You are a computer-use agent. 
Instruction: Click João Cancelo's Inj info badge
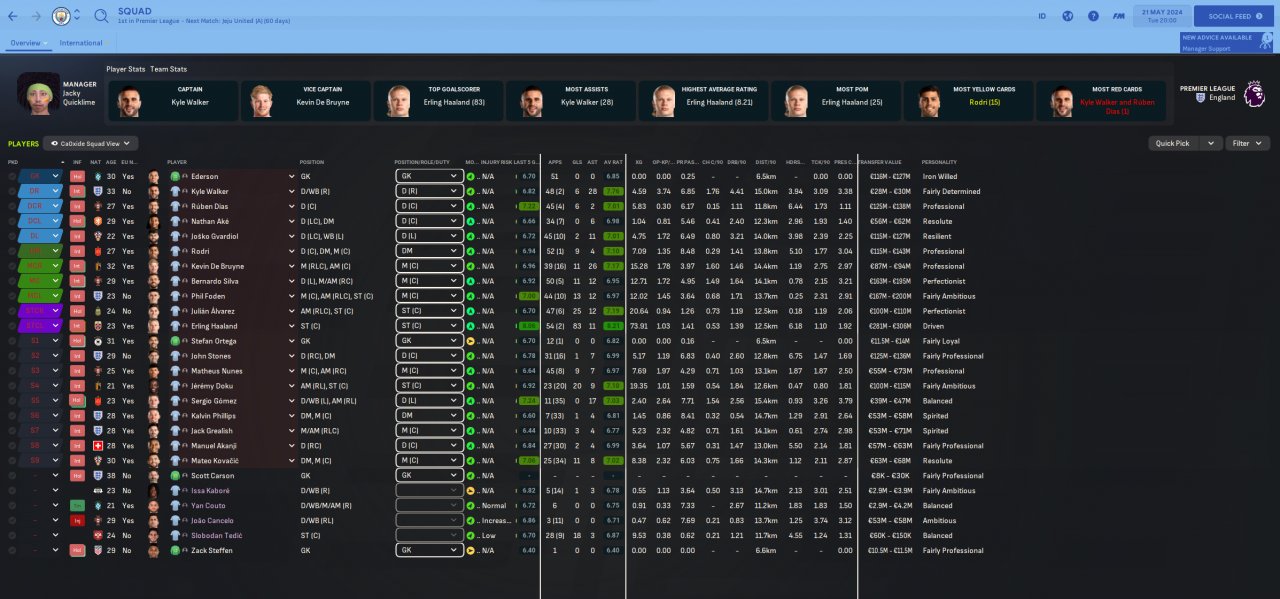[77, 521]
